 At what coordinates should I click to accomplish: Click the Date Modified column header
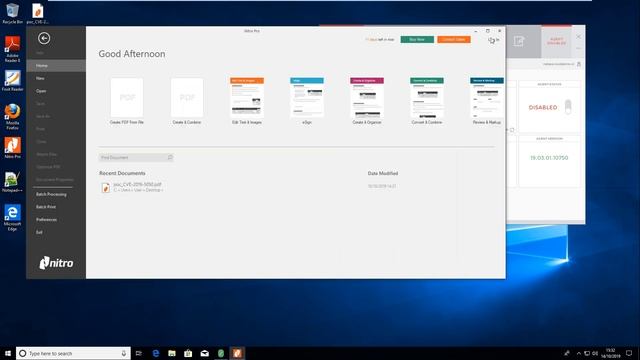tap(383, 173)
